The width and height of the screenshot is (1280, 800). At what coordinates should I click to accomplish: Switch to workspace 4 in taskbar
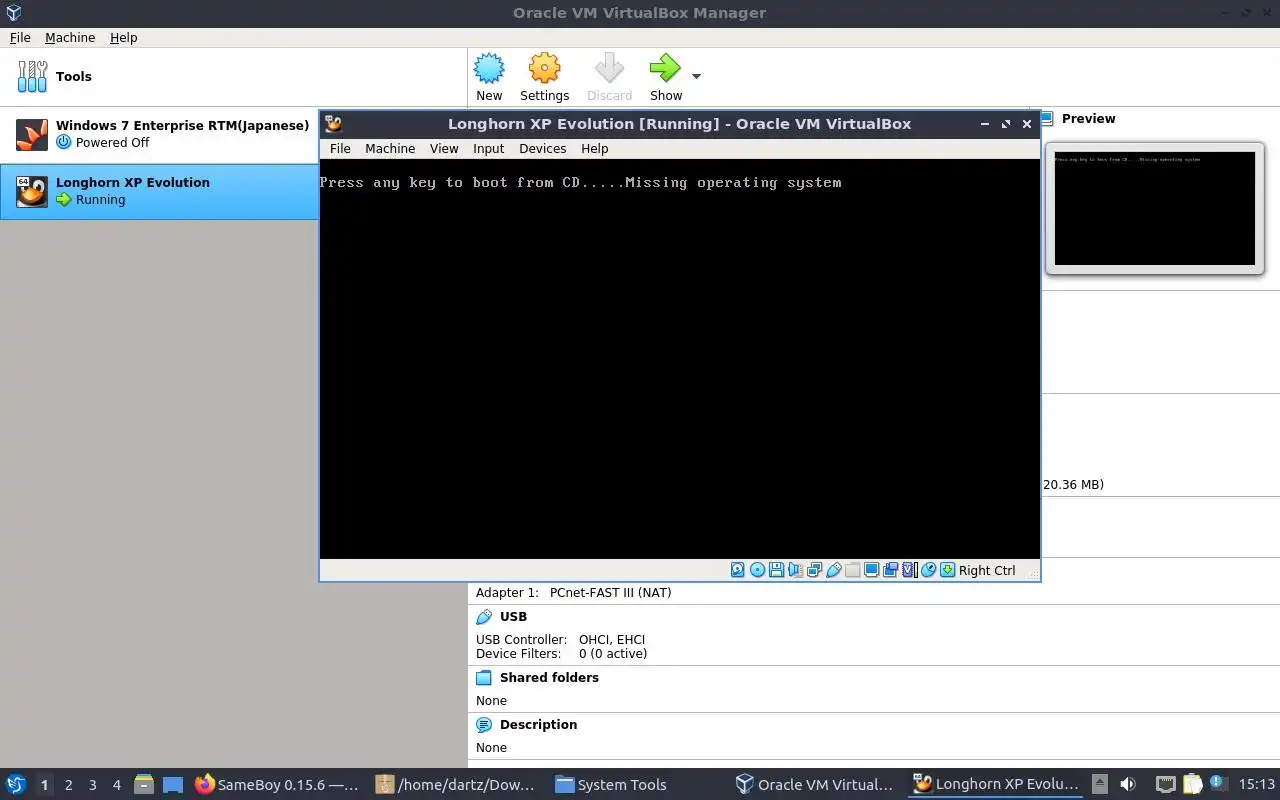[x=116, y=785]
